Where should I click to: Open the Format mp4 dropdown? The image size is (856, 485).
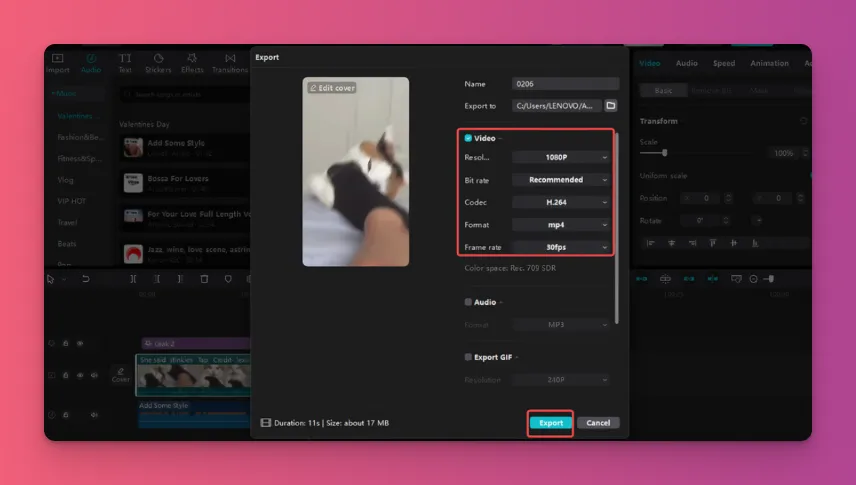pyautogui.click(x=561, y=224)
